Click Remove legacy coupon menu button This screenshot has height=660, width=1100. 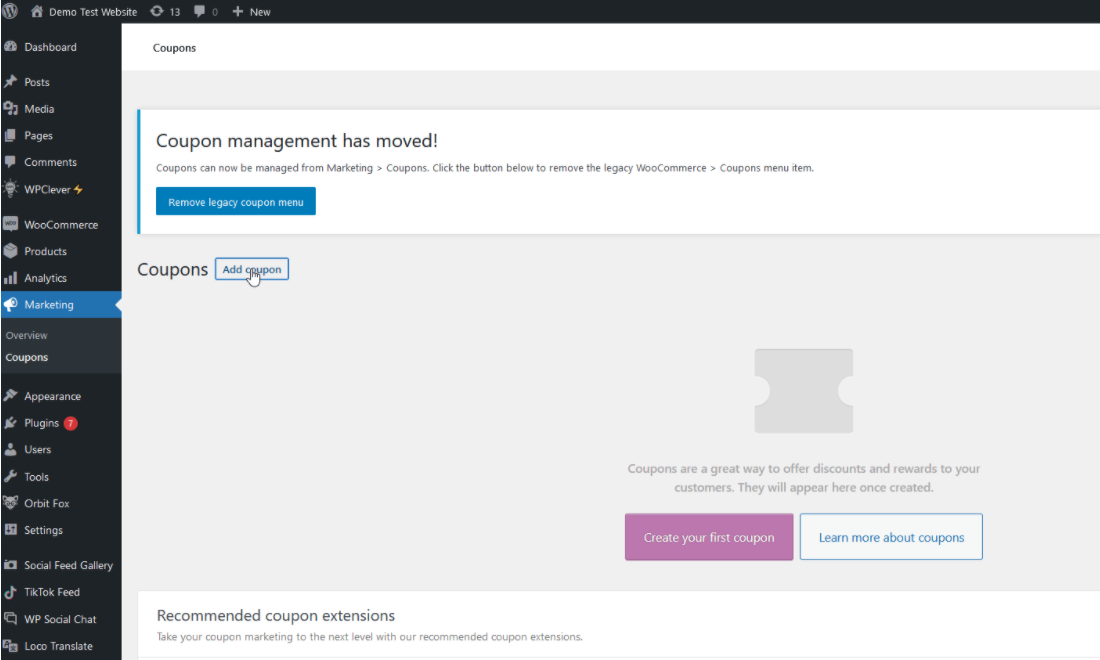235,202
